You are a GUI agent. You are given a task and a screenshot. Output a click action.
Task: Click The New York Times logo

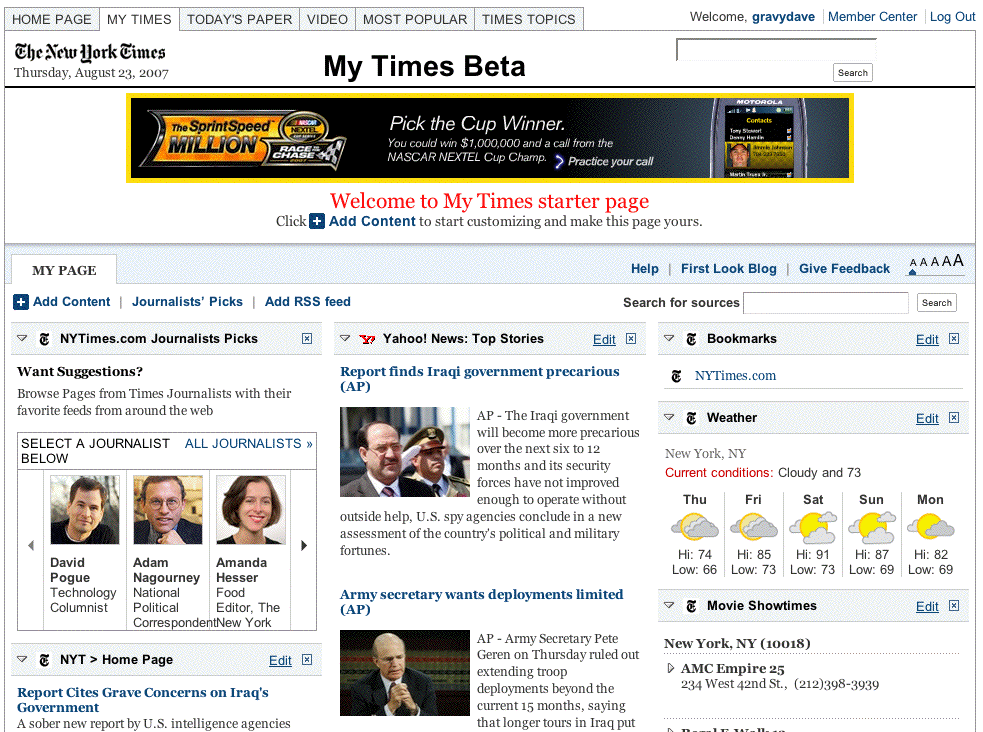pyautogui.click(x=90, y=53)
